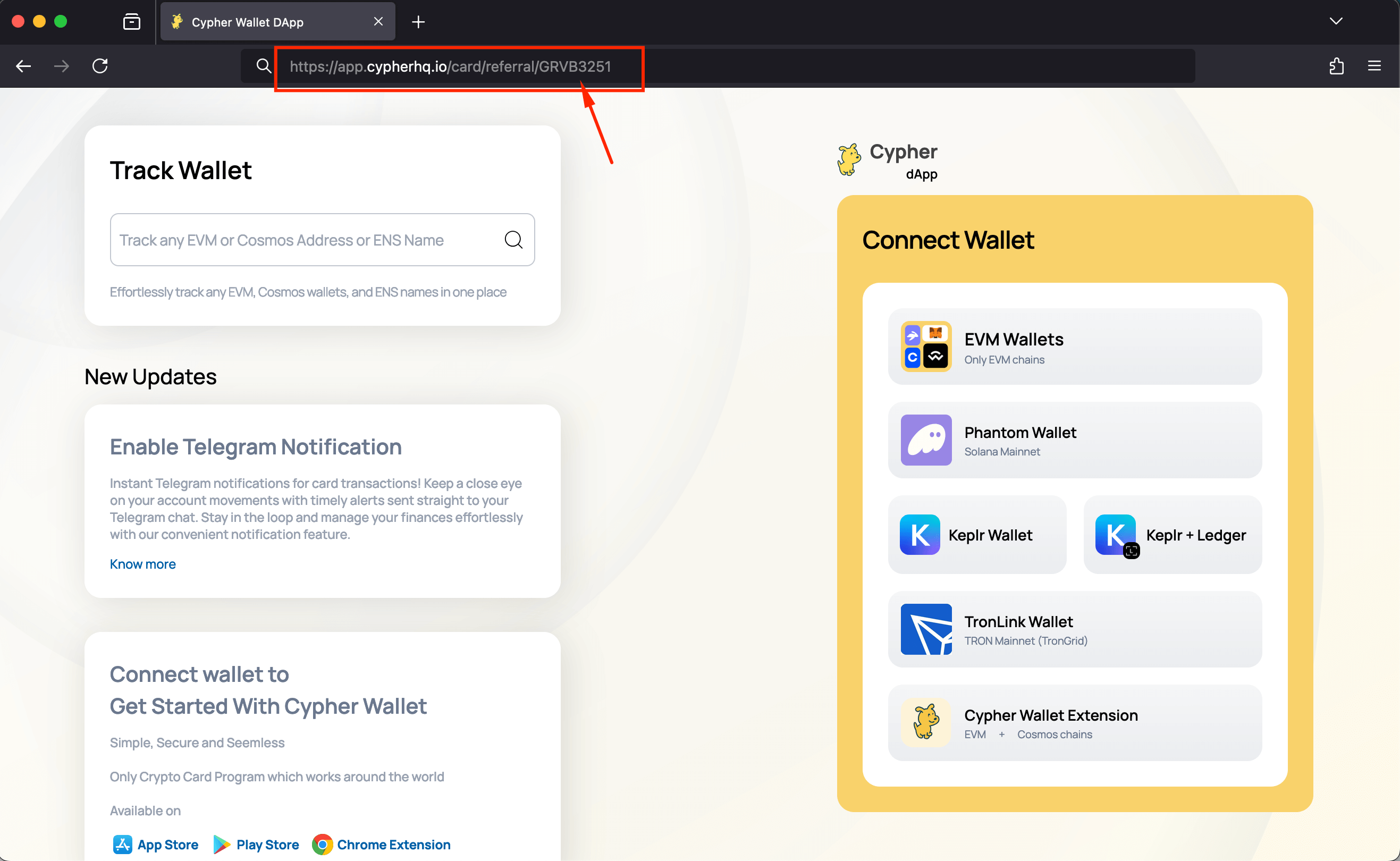Screen dimensions: 1400x861
Task: Click the 'Available on' label
Action: click(145, 811)
